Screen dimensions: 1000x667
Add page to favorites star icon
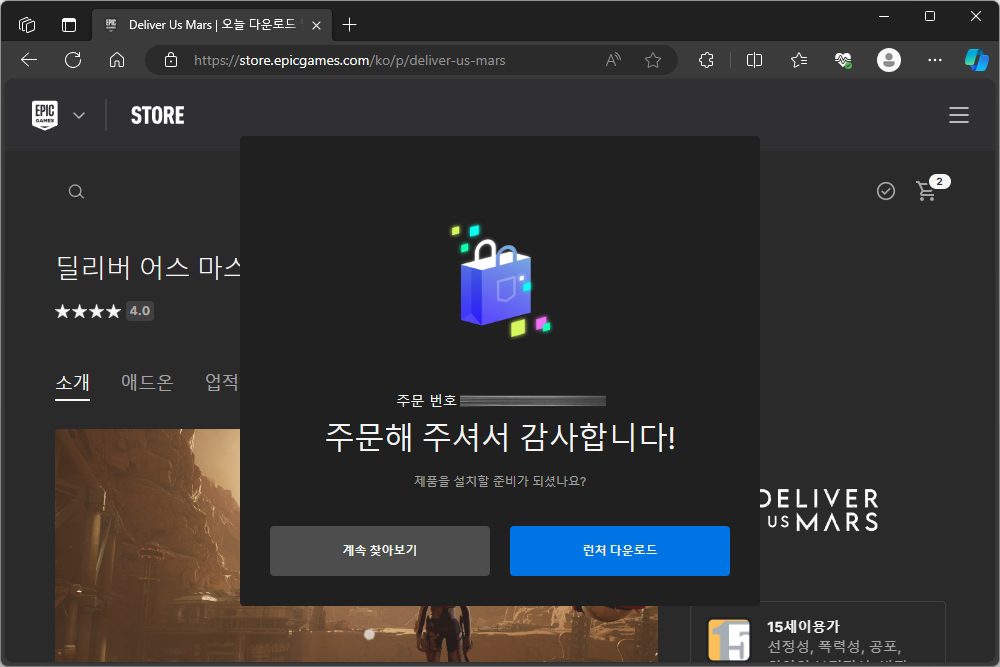(652, 60)
